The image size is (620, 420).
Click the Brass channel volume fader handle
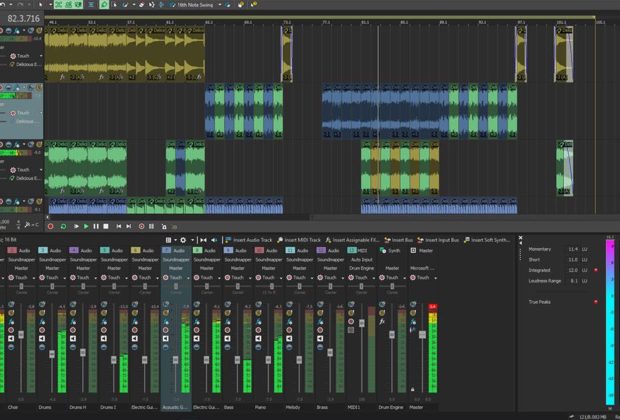330,352
